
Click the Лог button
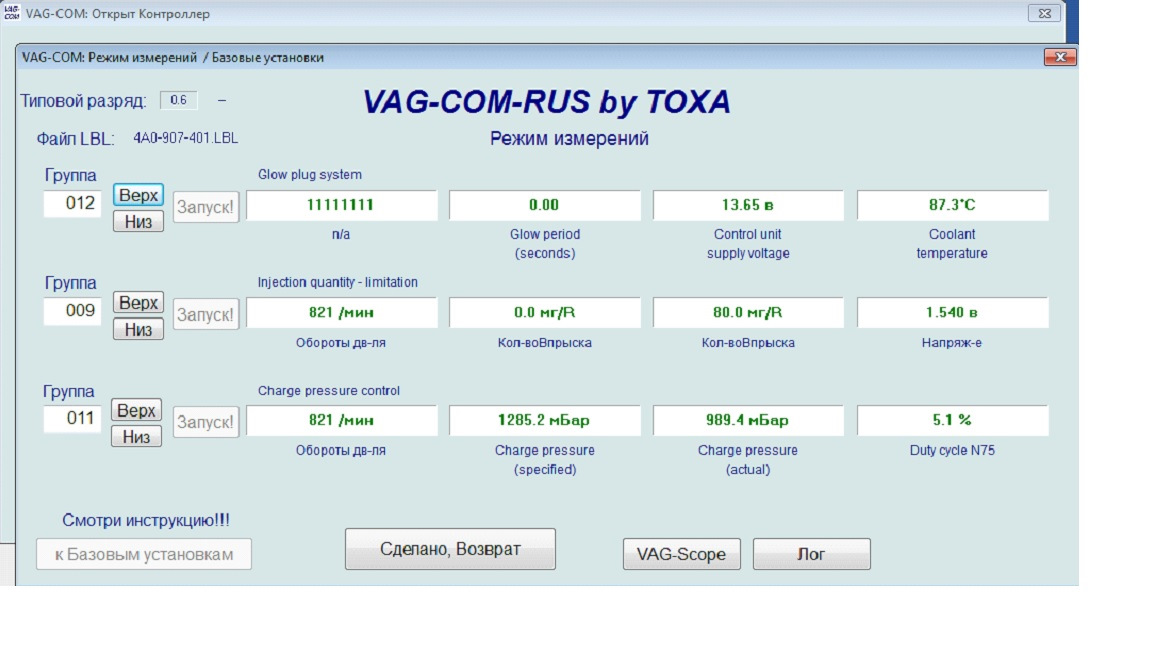pyautogui.click(x=812, y=554)
